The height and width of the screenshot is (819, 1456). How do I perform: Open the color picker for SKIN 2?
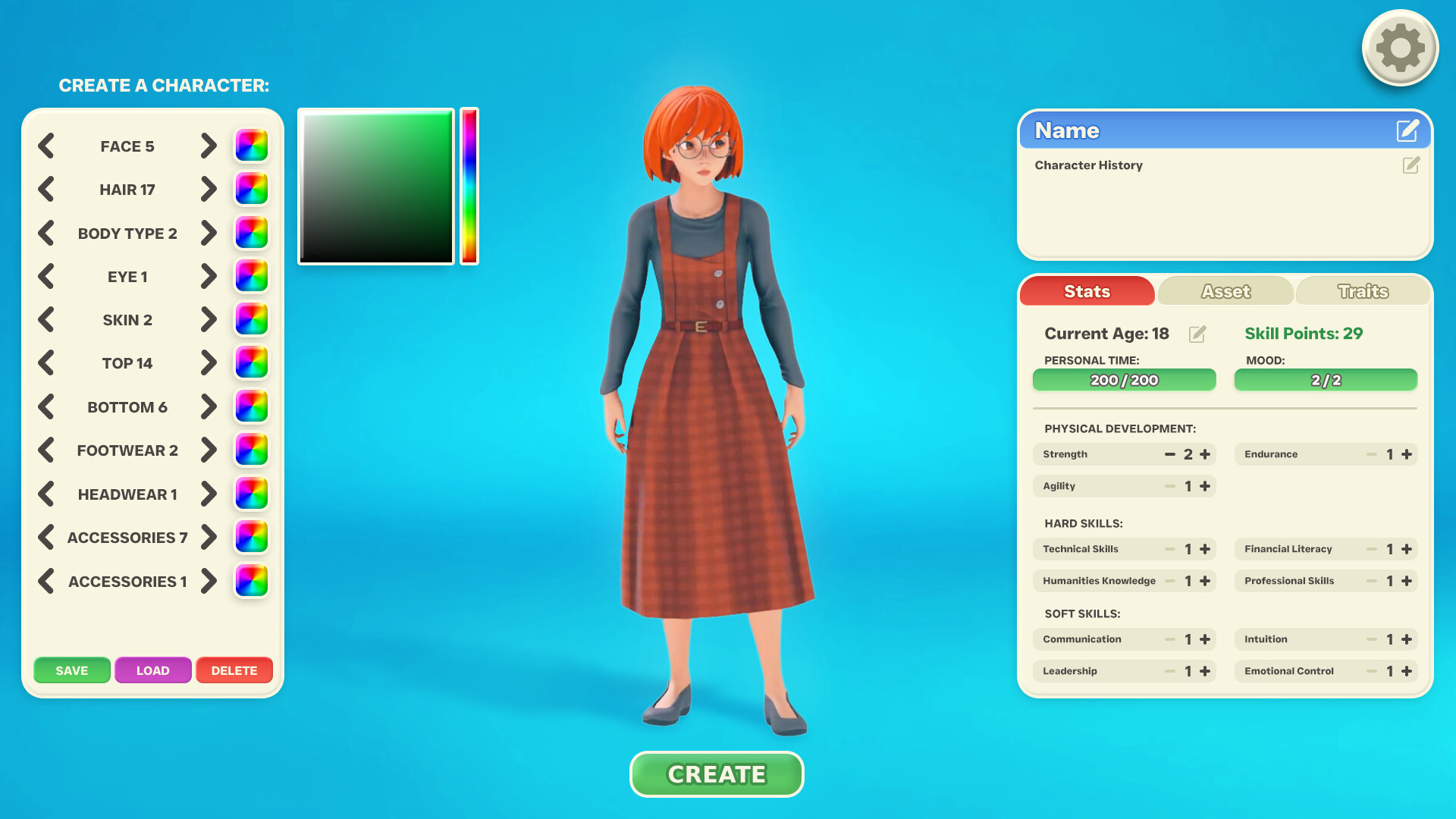(251, 319)
